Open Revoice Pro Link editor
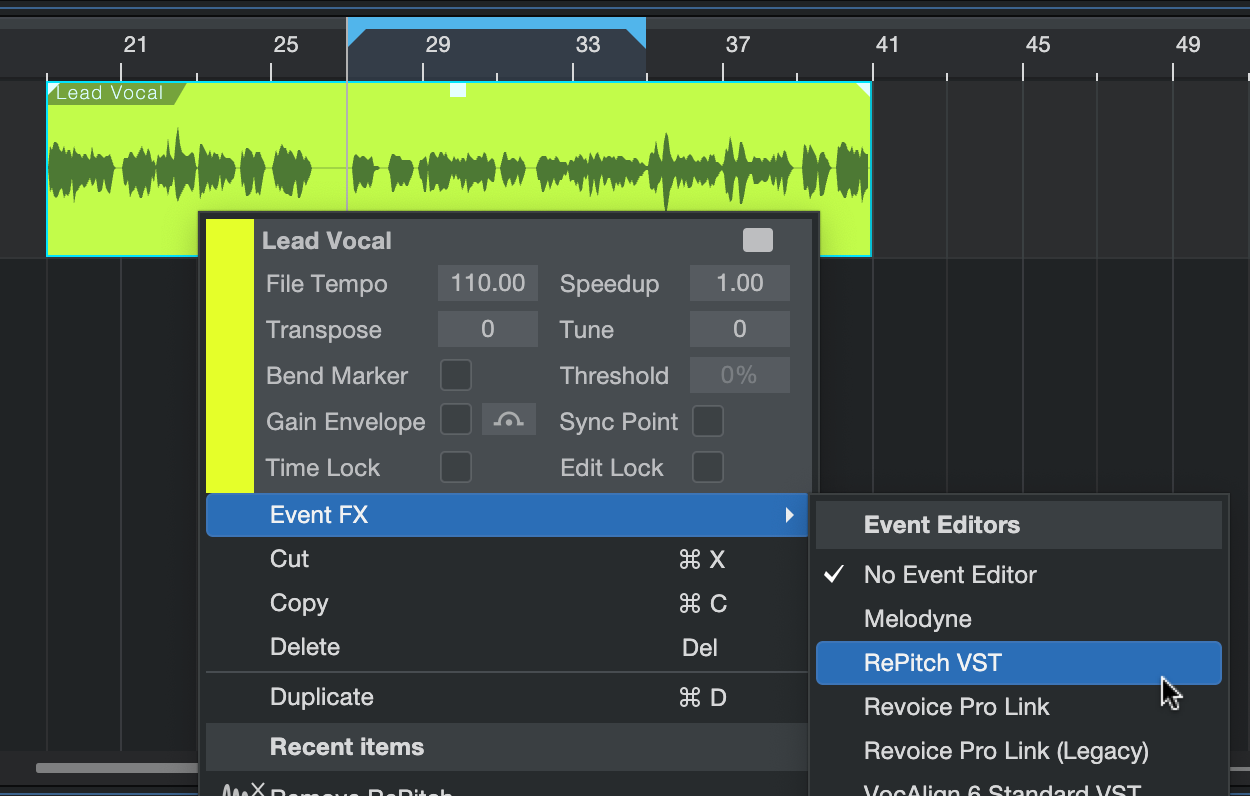The image size is (1250, 796). click(956, 707)
